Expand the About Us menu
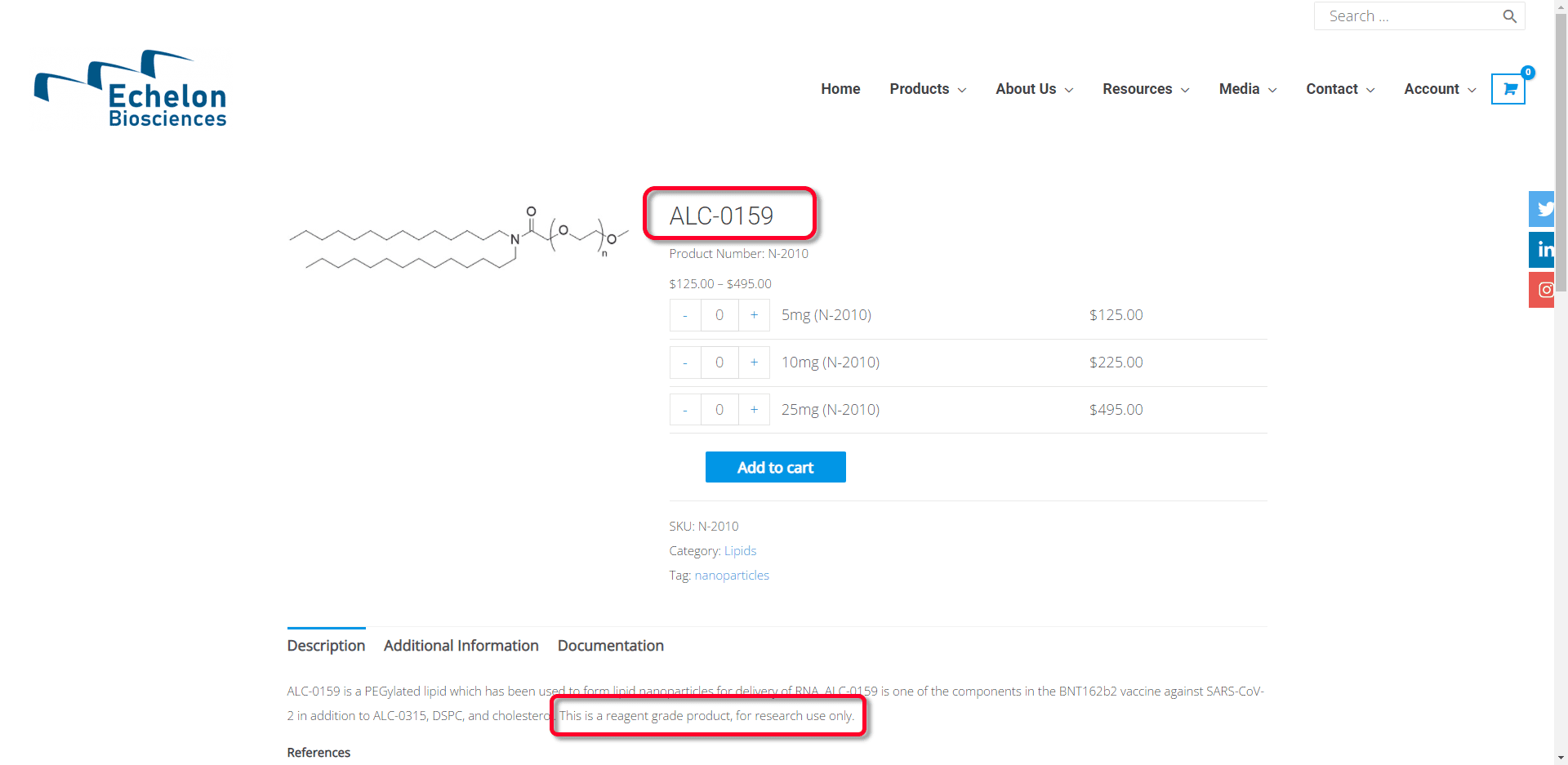The height and width of the screenshot is (765, 1568). (1034, 89)
